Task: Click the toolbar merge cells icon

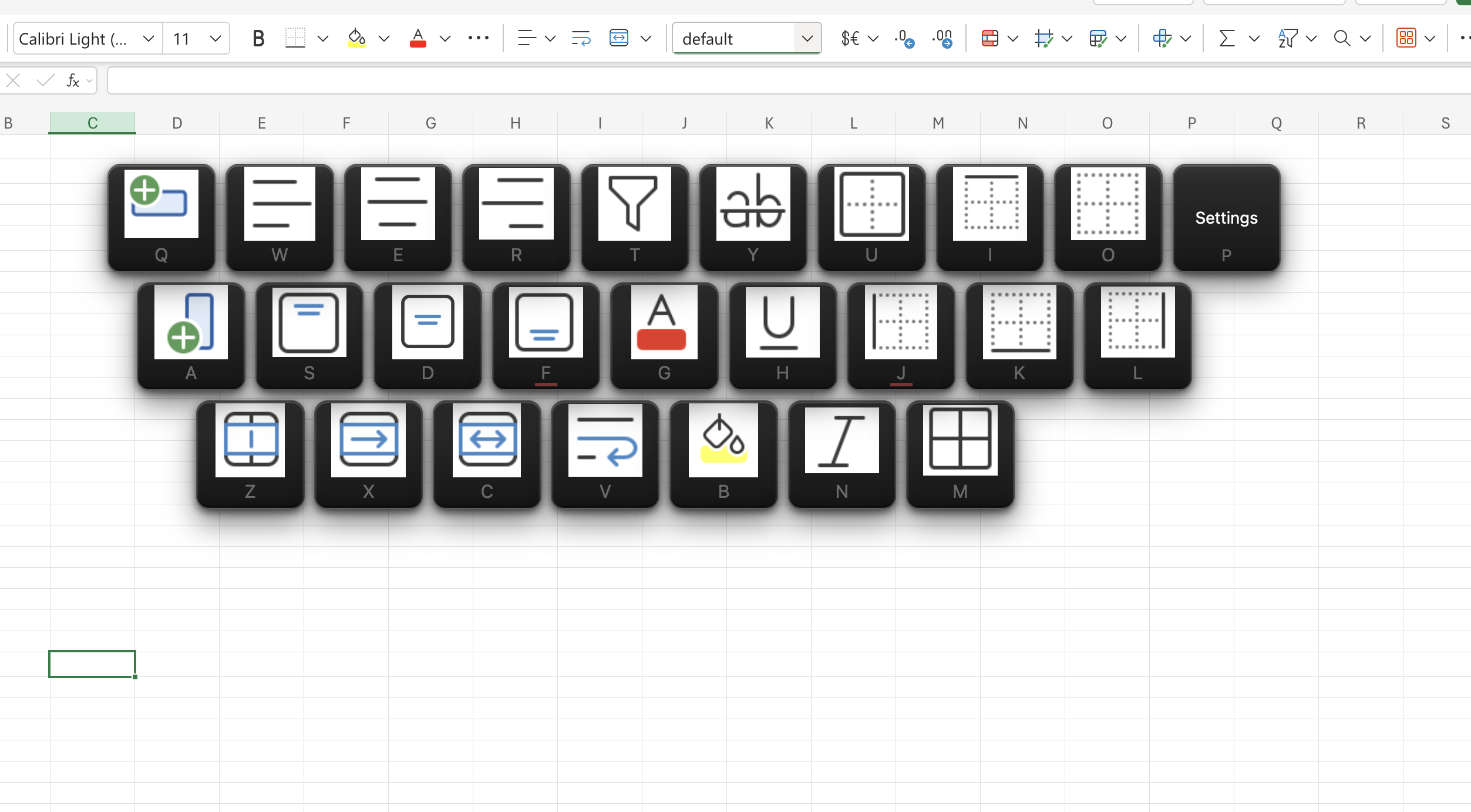Action: (x=619, y=38)
